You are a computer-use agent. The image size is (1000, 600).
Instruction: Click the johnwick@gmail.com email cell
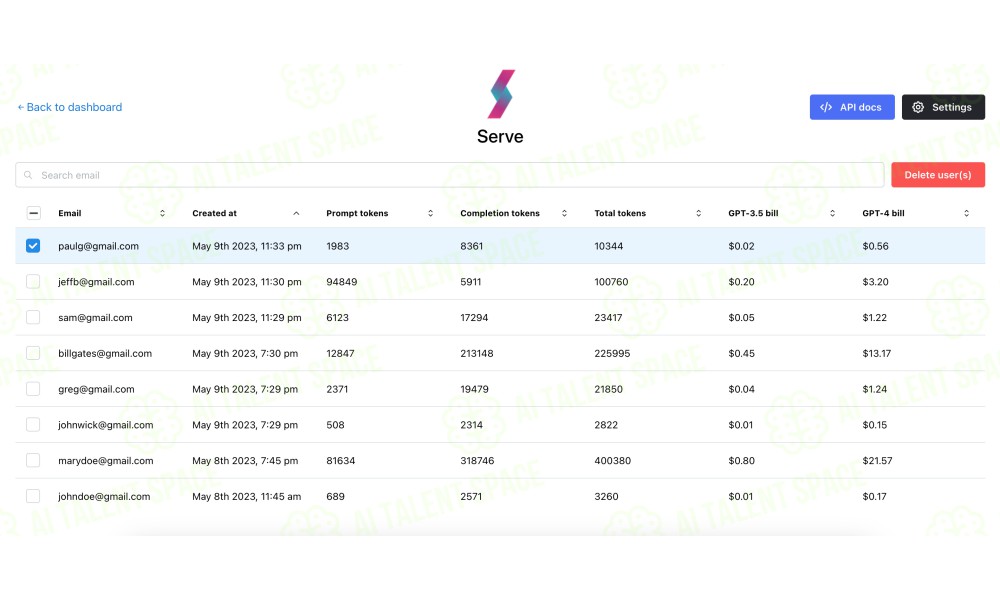(105, 425)
